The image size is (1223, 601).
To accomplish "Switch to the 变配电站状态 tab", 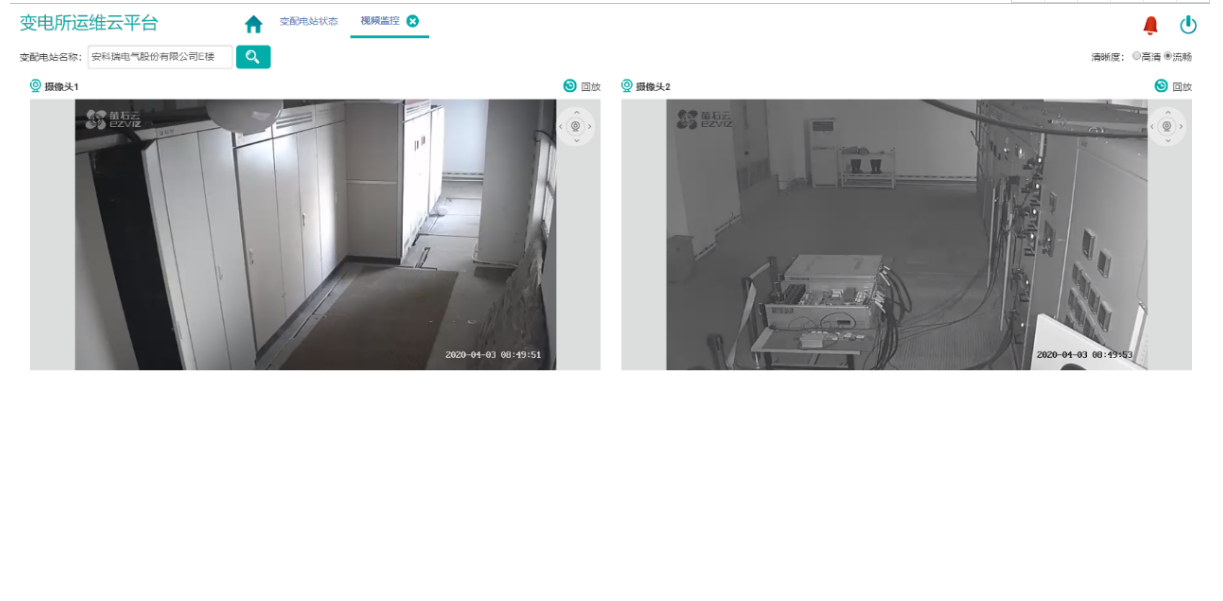I will tap(308, 21).
